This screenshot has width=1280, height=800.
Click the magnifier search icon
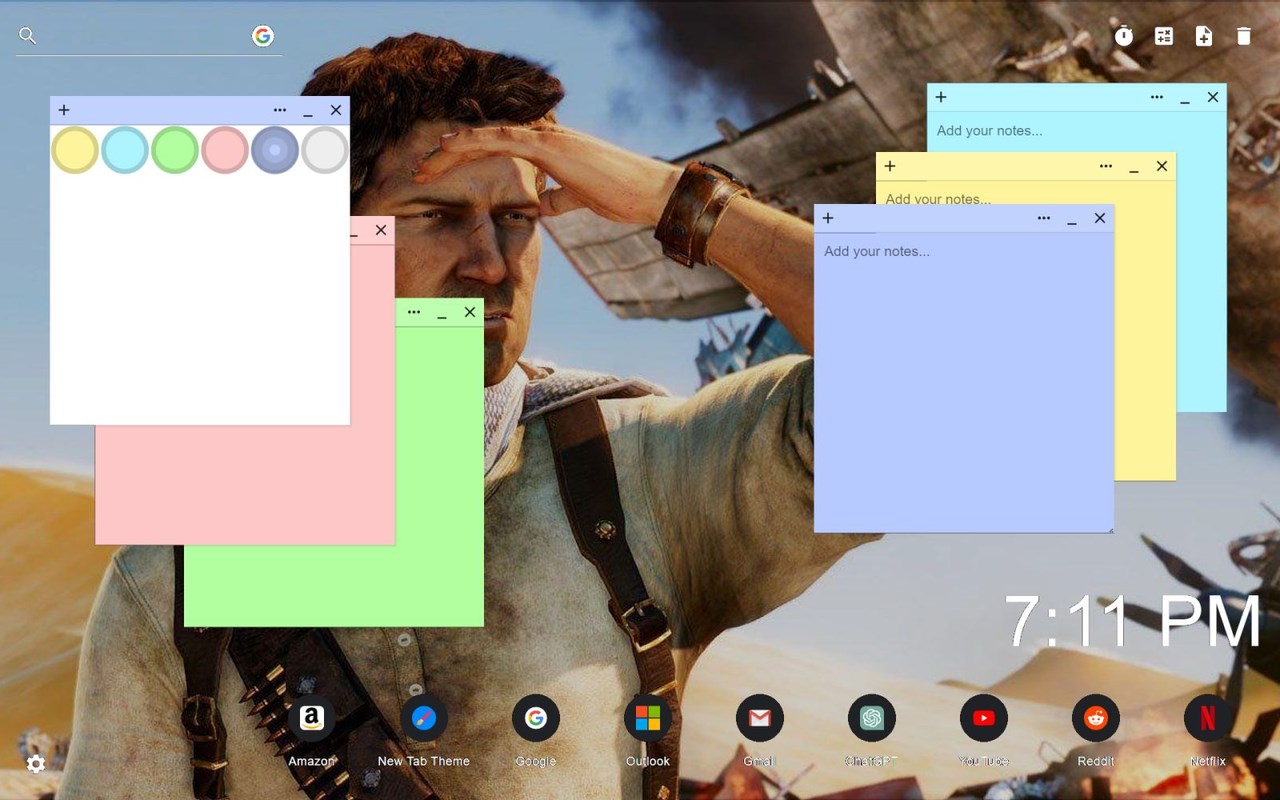pyautogui.click(x=28, y=36)
